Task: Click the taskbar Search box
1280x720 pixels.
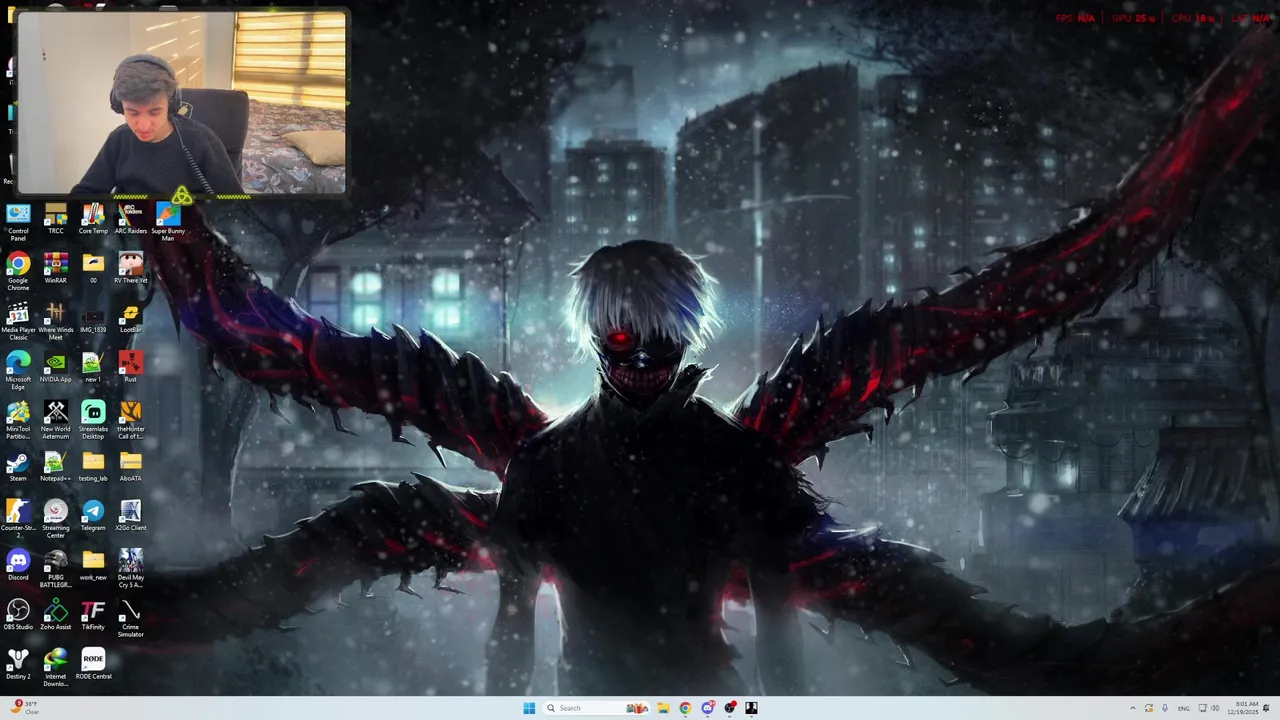Action: pos(596,708)
